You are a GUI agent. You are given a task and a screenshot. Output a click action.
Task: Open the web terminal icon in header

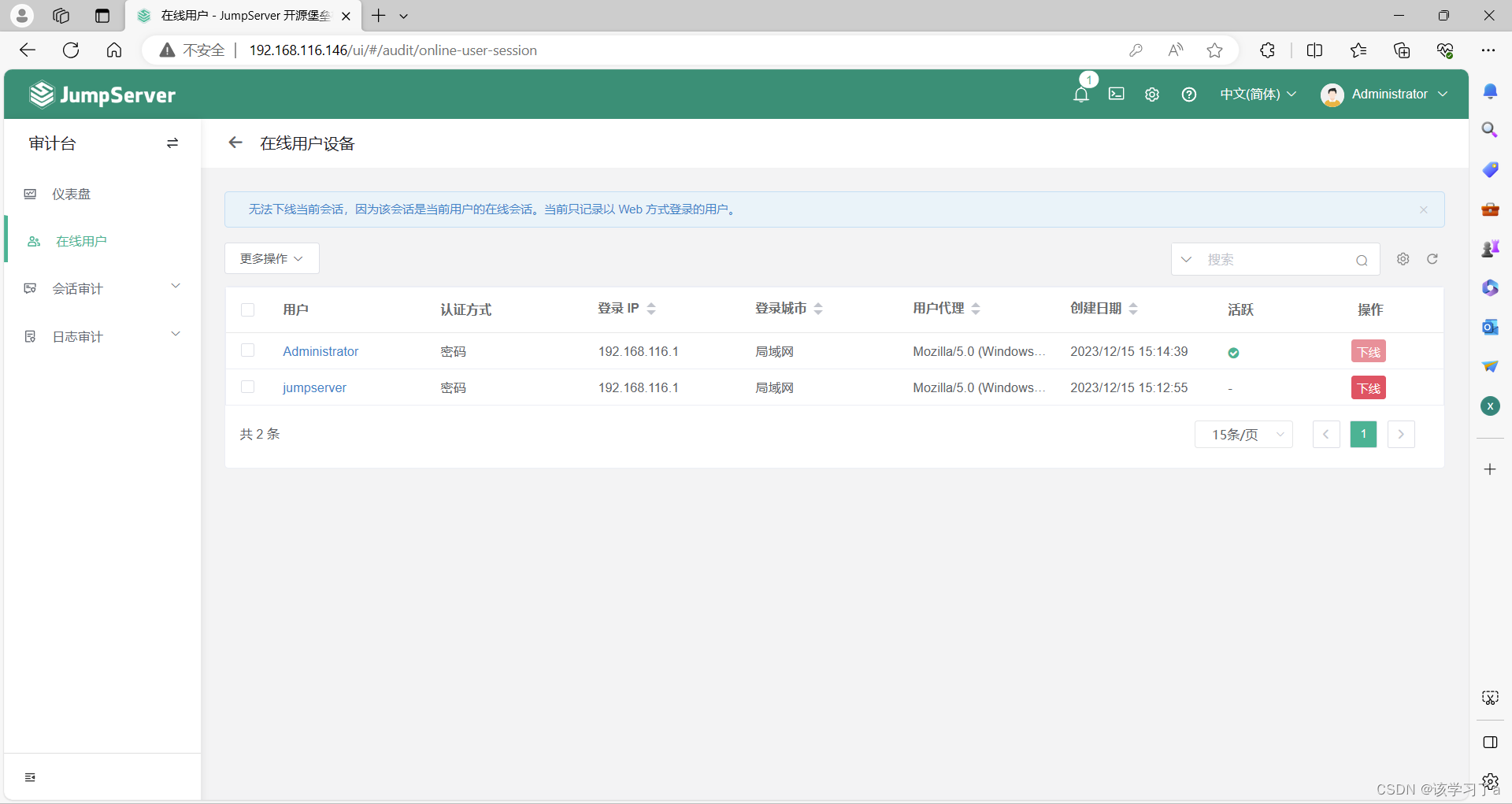(x=1117, y=94)
